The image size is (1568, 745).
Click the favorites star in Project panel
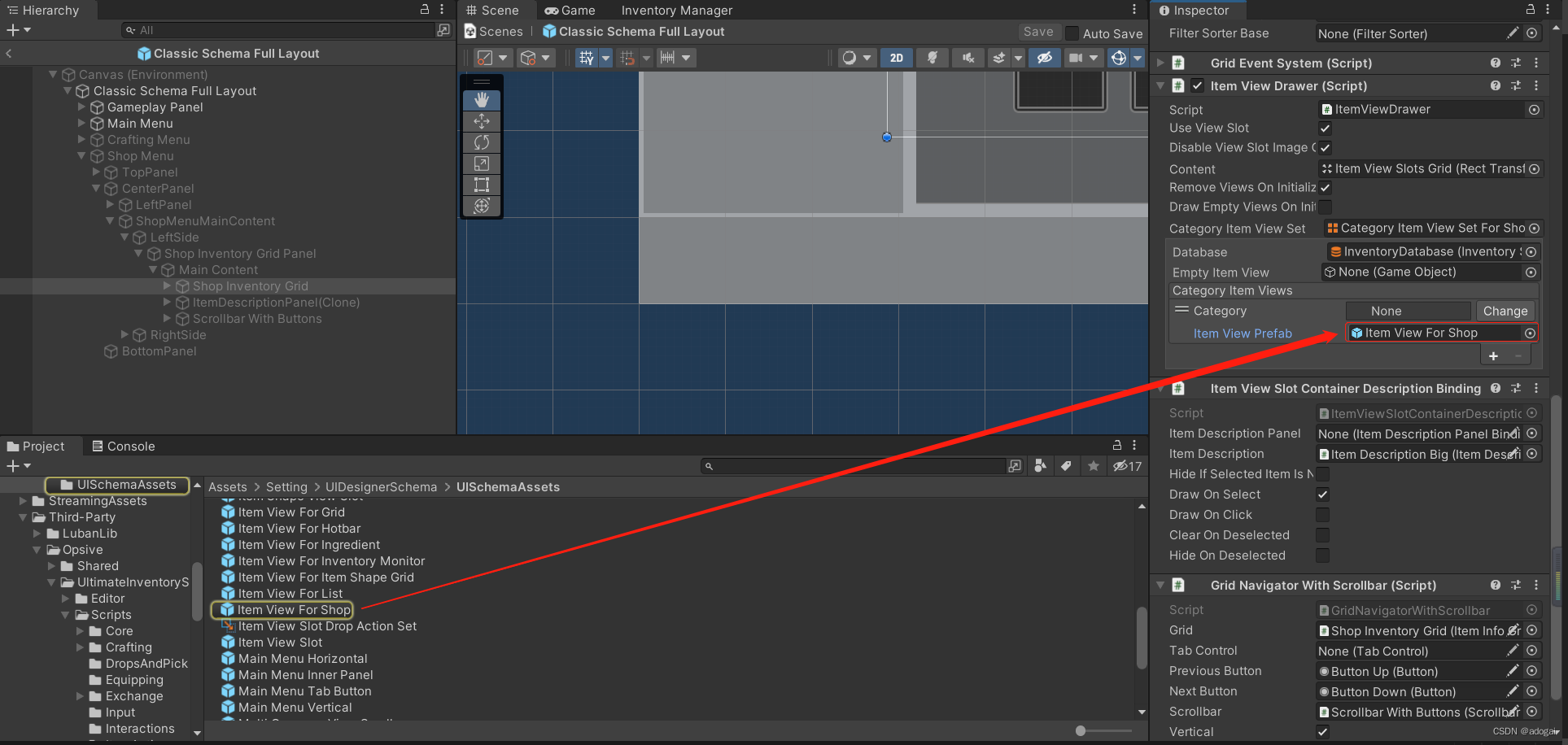pos(1094,466)
